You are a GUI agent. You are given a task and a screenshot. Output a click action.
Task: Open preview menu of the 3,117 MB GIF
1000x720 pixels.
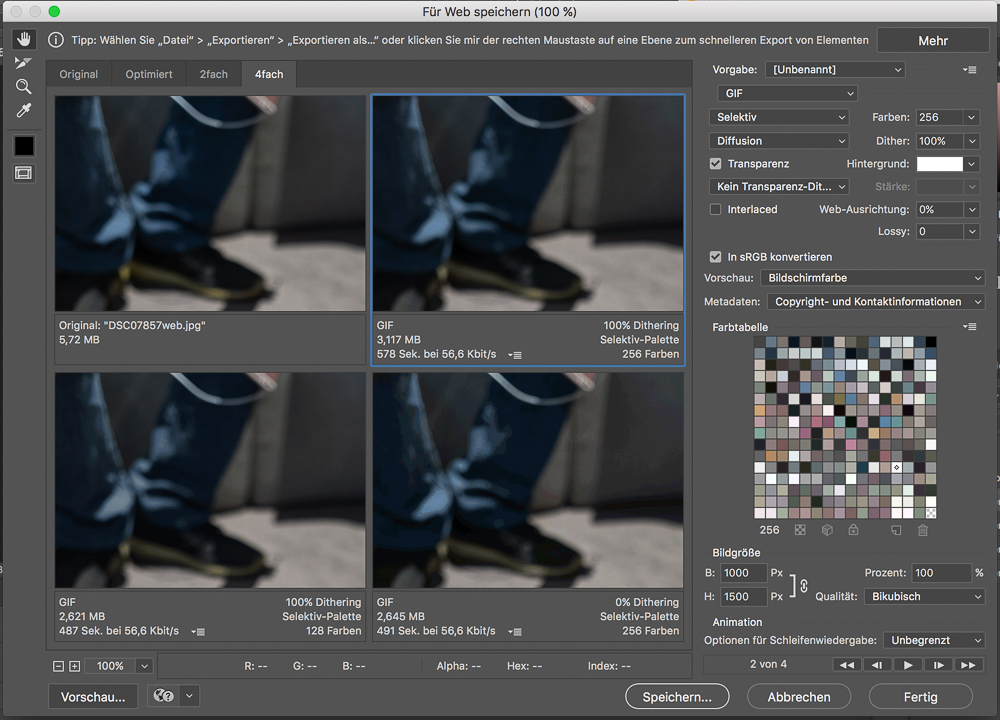[514, 355]
